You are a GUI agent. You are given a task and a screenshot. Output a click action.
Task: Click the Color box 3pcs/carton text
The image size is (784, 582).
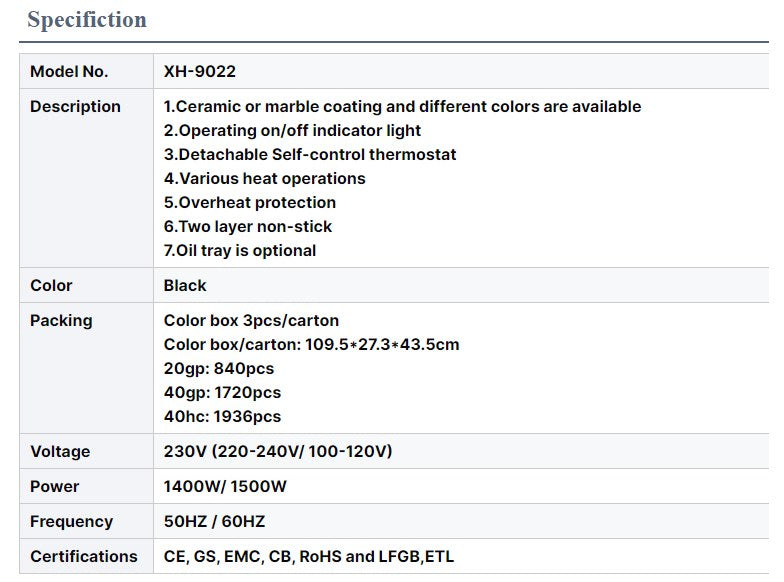(252, 320)
